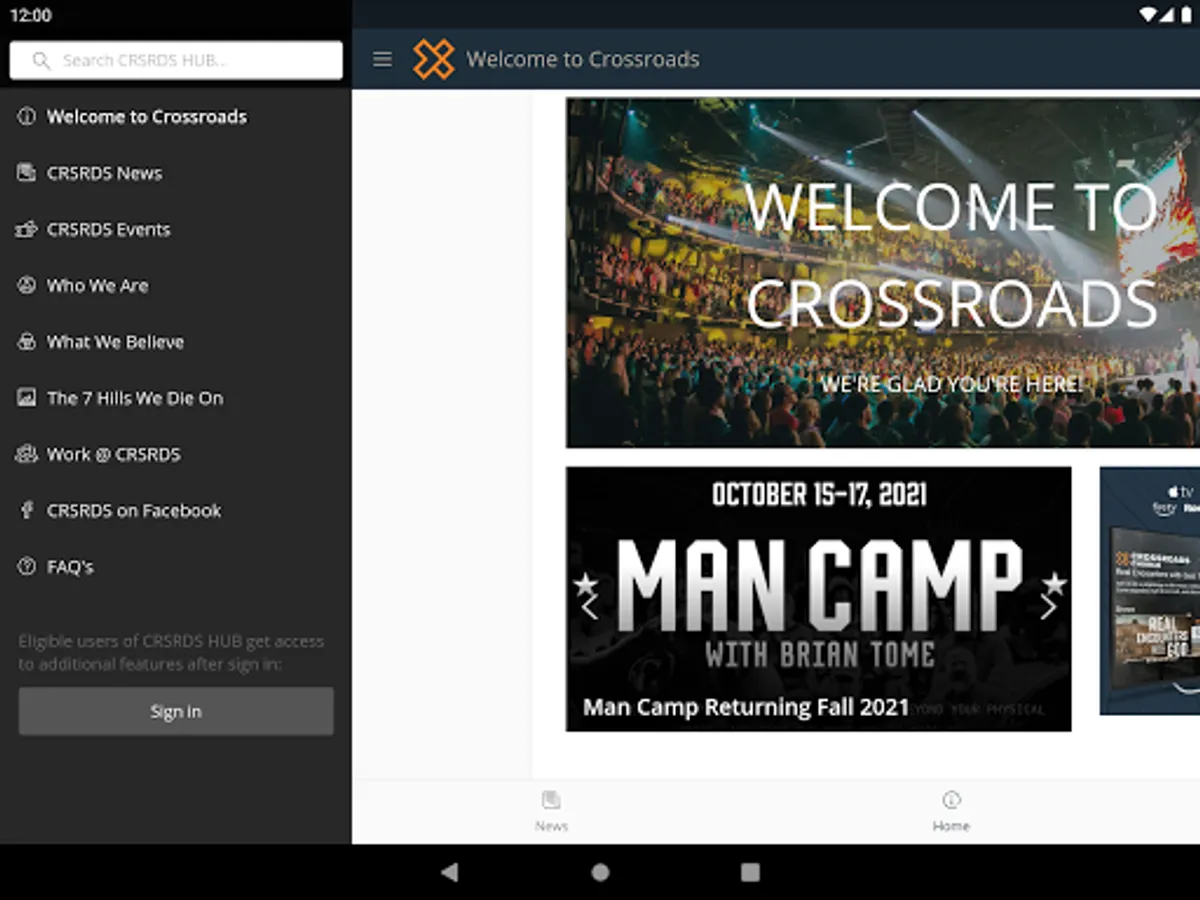The height and width of the screenshot is (900, 1200).
Task: Switch to the News tab label
Action: pyautogui.click(x=551, y=826)
